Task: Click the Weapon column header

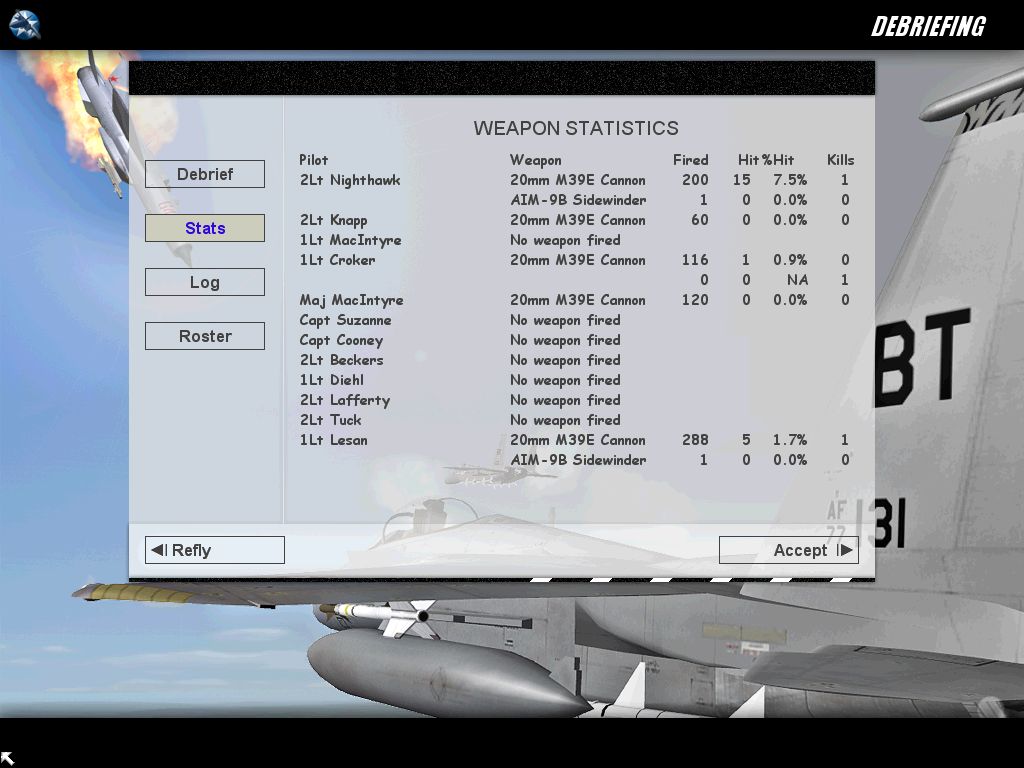Action: tap(536, 160)
